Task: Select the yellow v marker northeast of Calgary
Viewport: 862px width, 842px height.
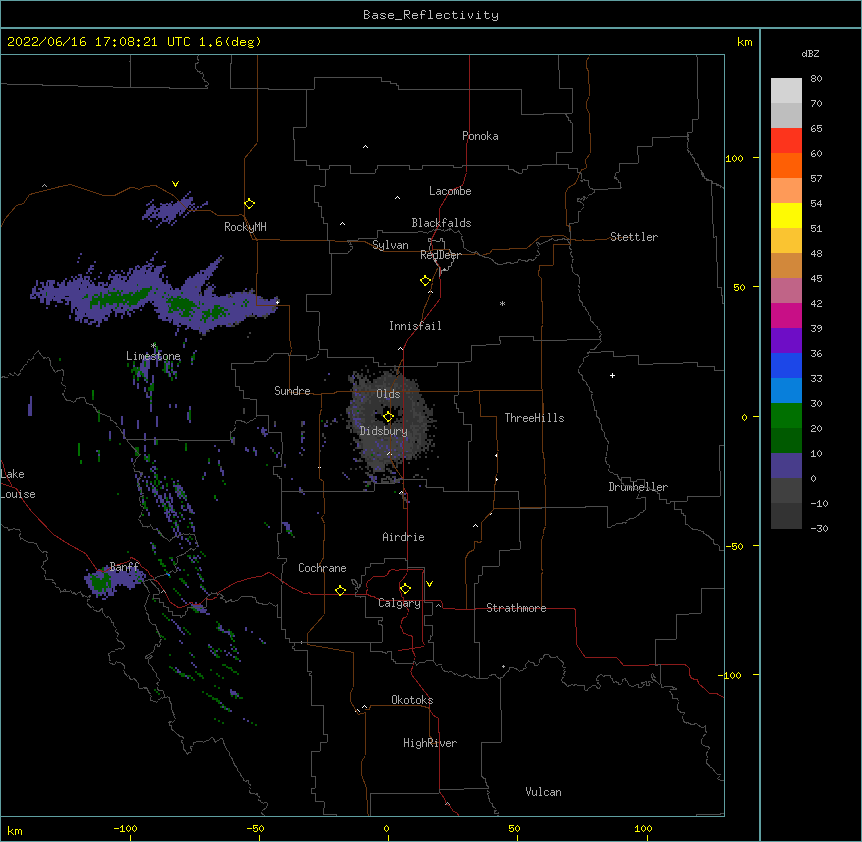Action: pyautogui.click(x=429, y=584)
